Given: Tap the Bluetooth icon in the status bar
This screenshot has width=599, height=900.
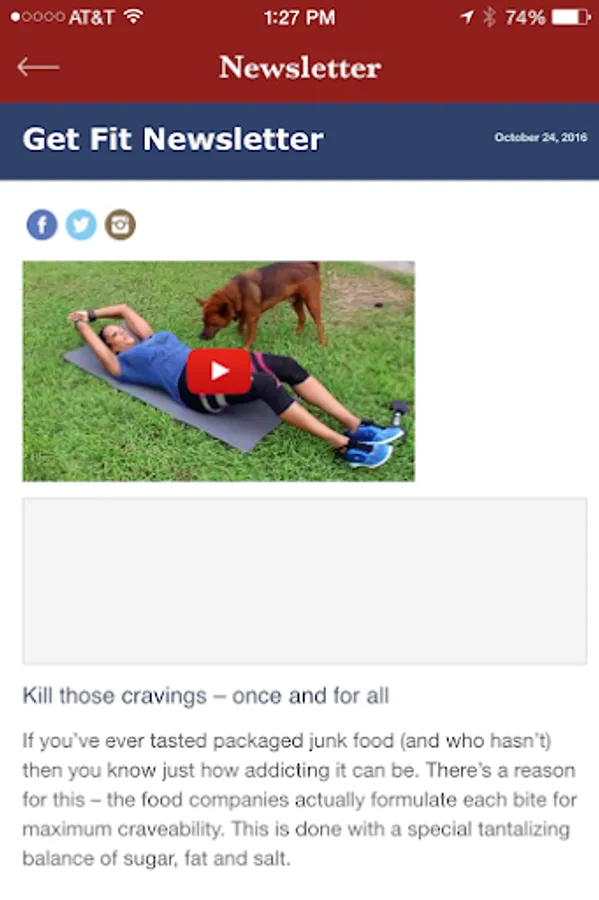Looking at the screenshot, I should [x=489, y=17].
